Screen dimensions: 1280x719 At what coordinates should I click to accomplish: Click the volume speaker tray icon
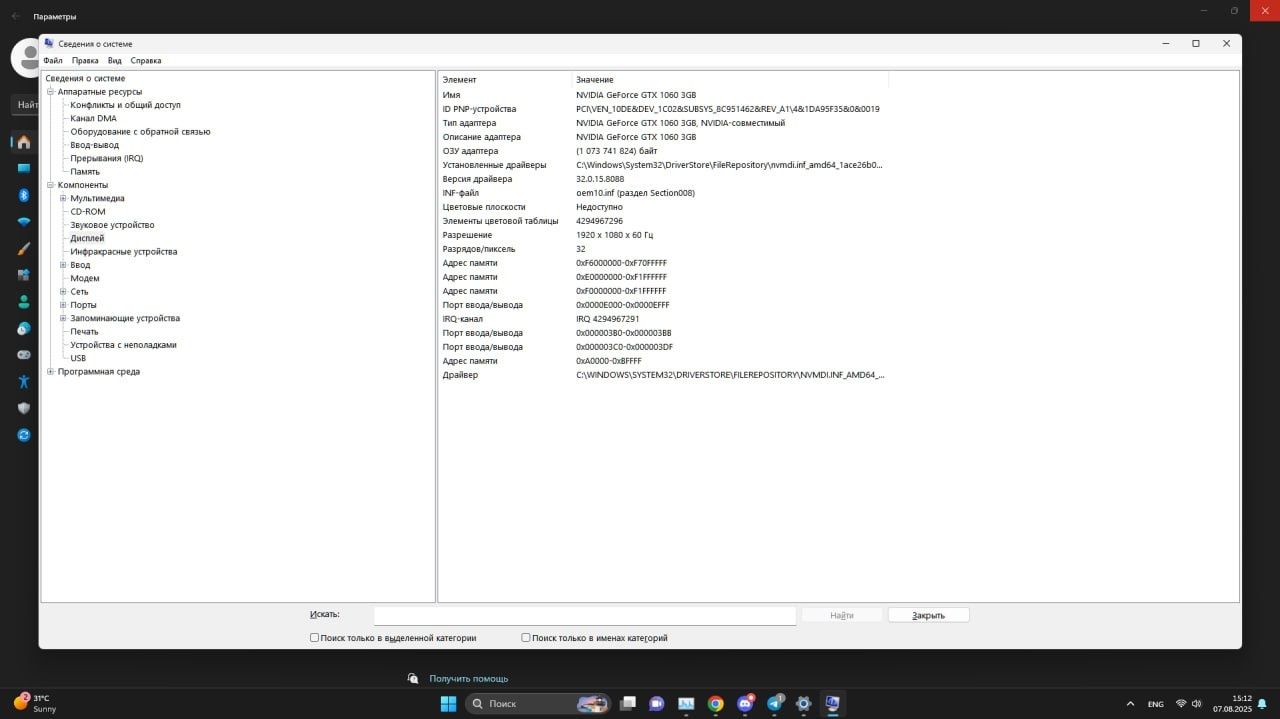pyautogui.click(x=1197, y=704)
